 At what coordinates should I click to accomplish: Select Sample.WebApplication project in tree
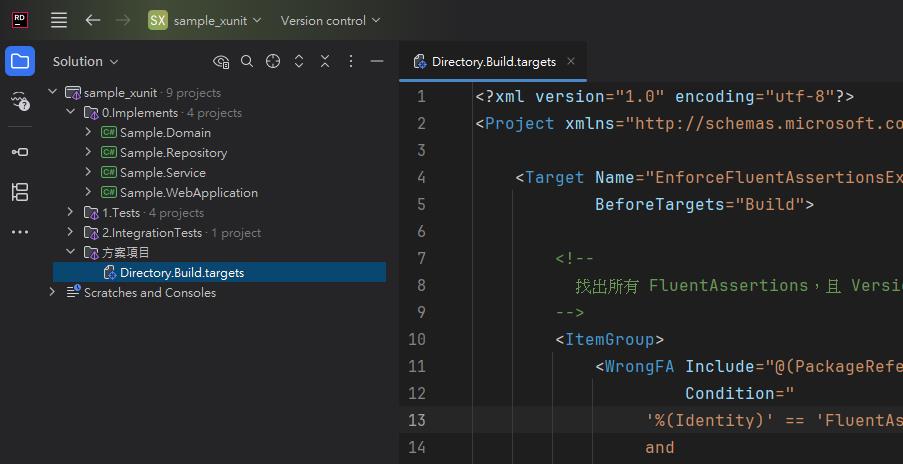click(x=188, y=193)
